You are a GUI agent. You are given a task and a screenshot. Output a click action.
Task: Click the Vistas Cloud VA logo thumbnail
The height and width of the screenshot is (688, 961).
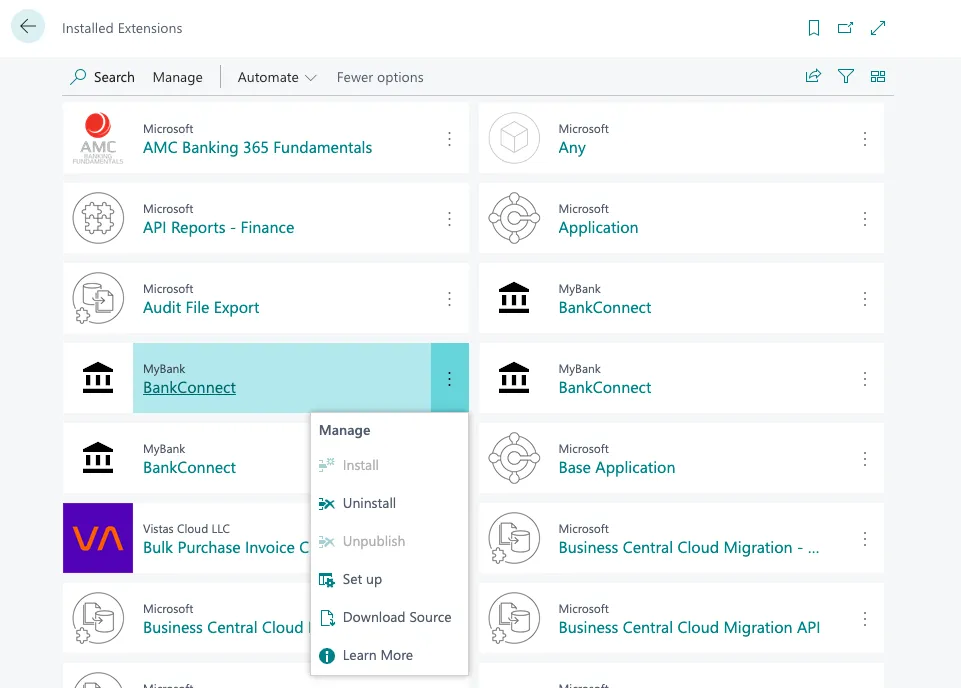click(x=98, y=538)
